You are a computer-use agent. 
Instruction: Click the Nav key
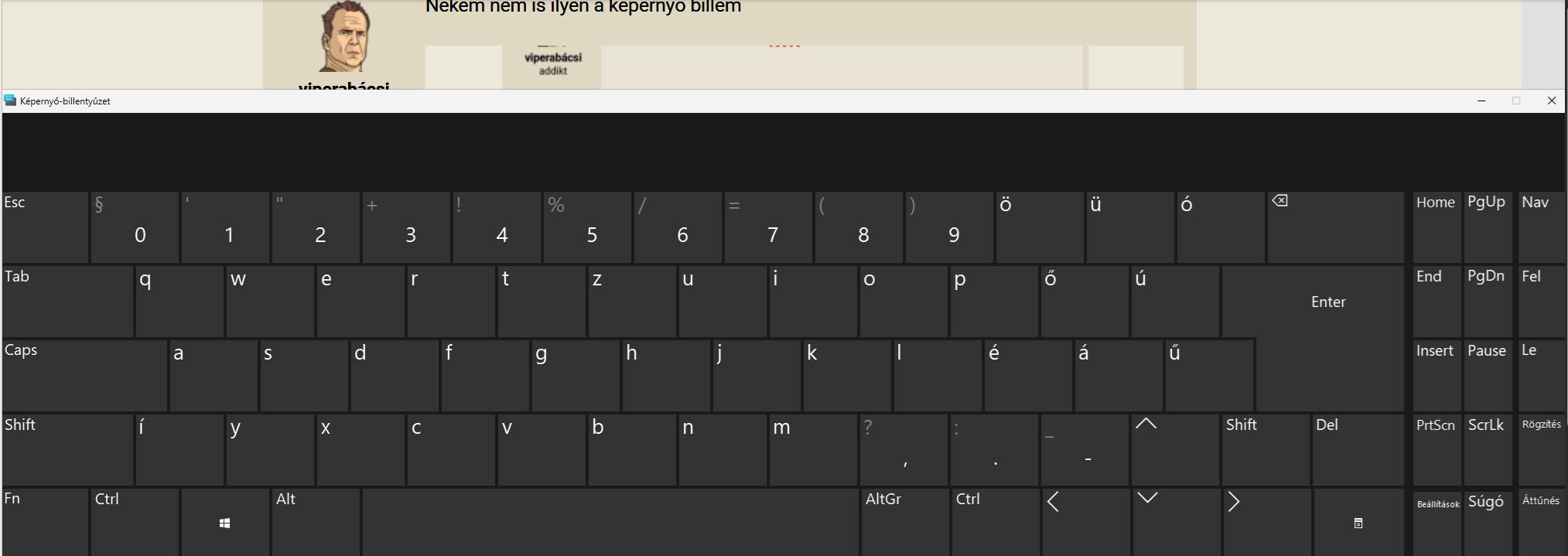(x=1541, y=227)
